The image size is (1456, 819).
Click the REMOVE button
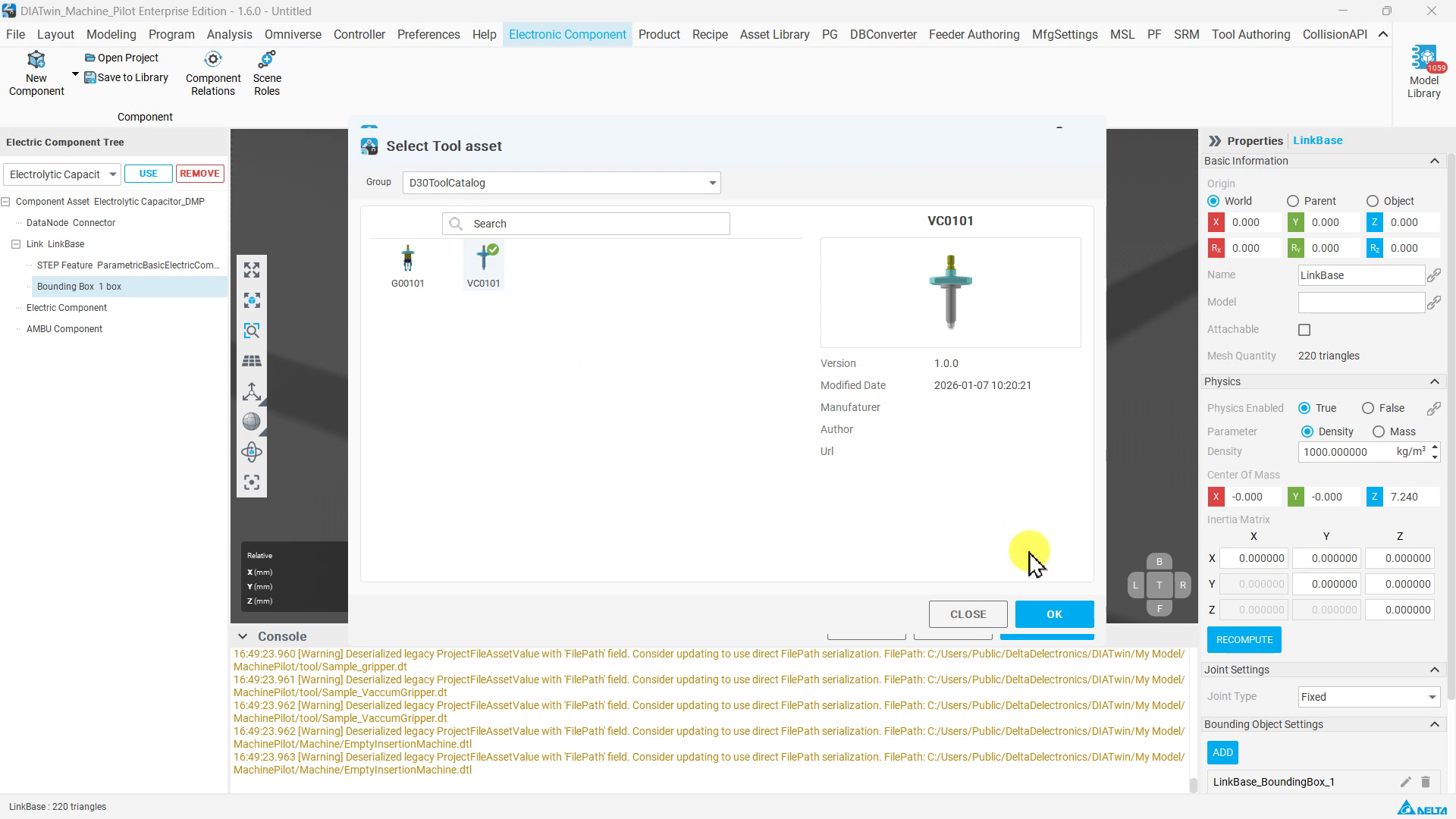[x=200, y=174]
